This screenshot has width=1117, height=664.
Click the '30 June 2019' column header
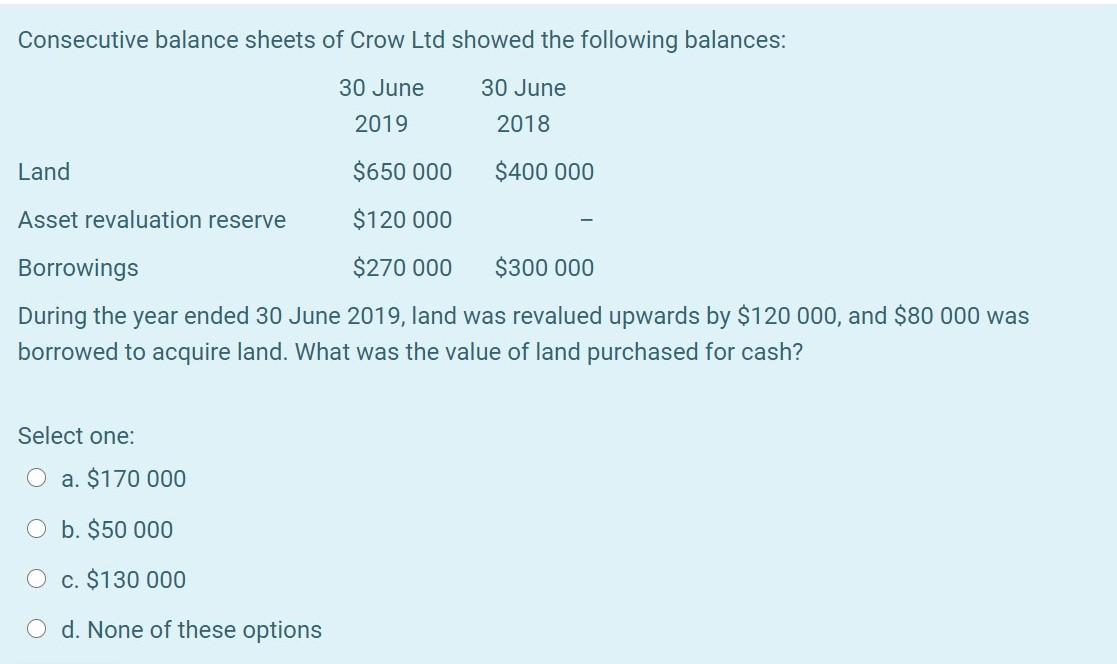[381, 105]
